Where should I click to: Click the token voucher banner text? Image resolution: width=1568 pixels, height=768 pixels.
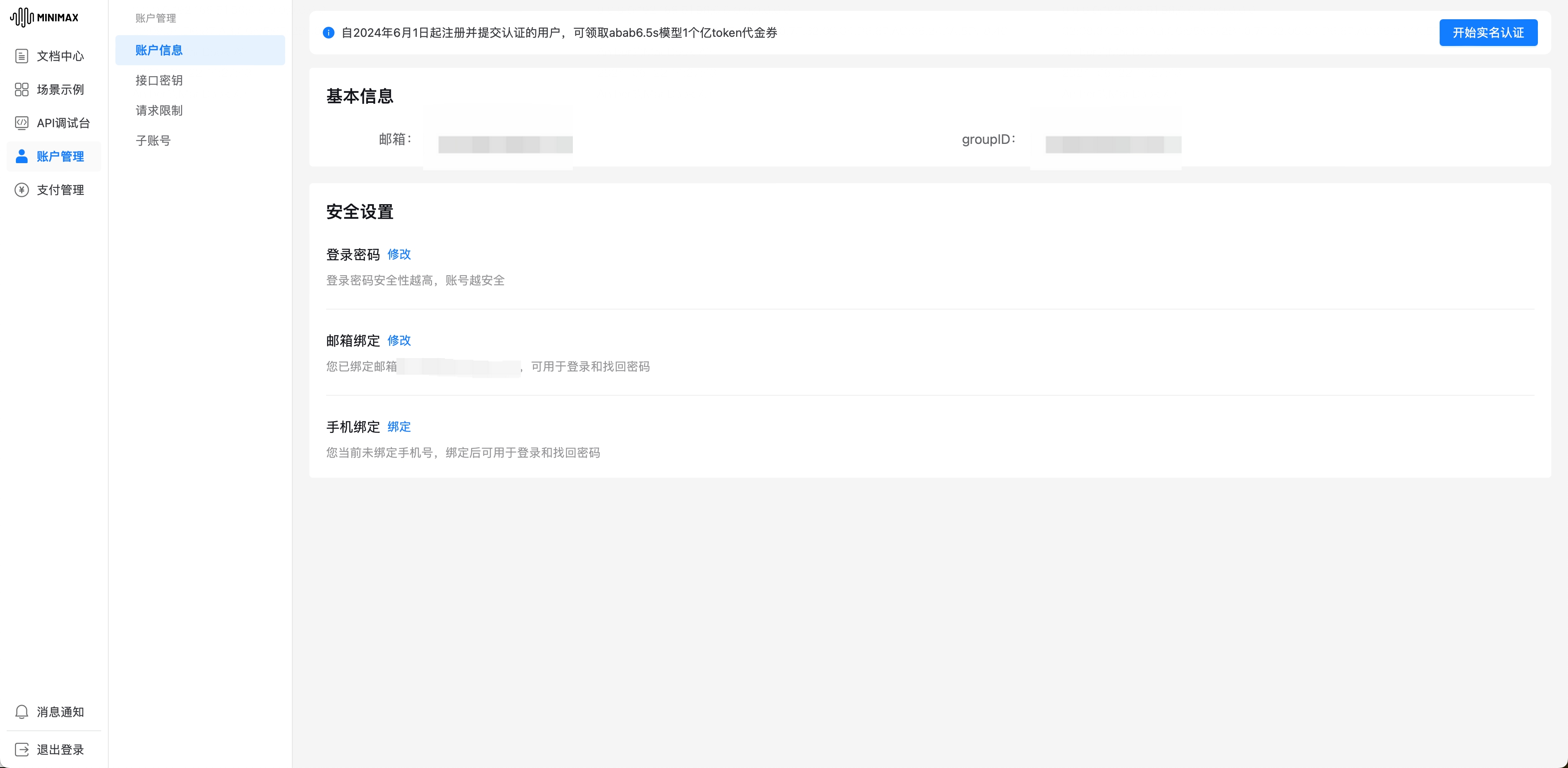(559, 33)
